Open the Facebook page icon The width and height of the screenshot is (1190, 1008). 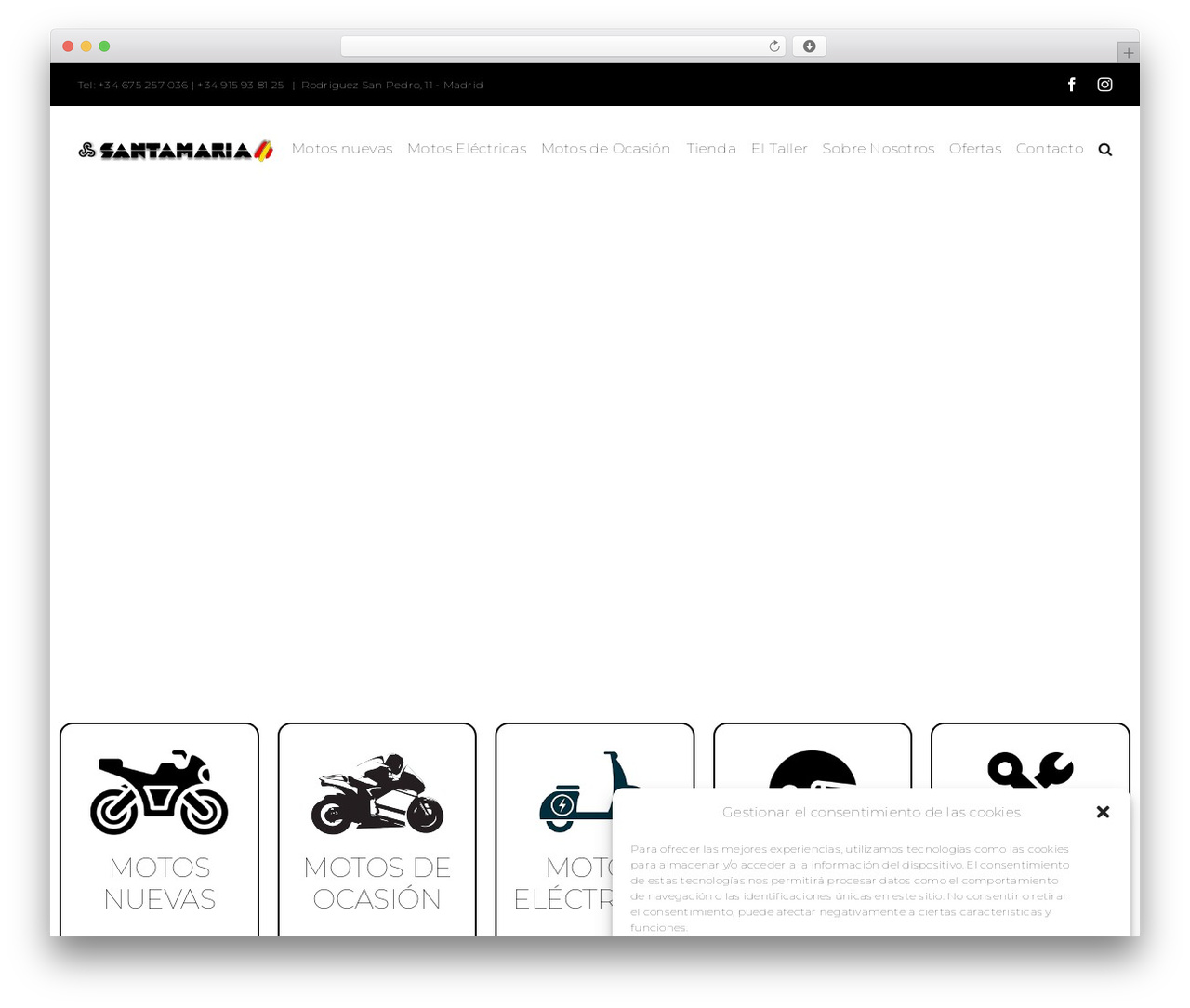coord(1071,85)
